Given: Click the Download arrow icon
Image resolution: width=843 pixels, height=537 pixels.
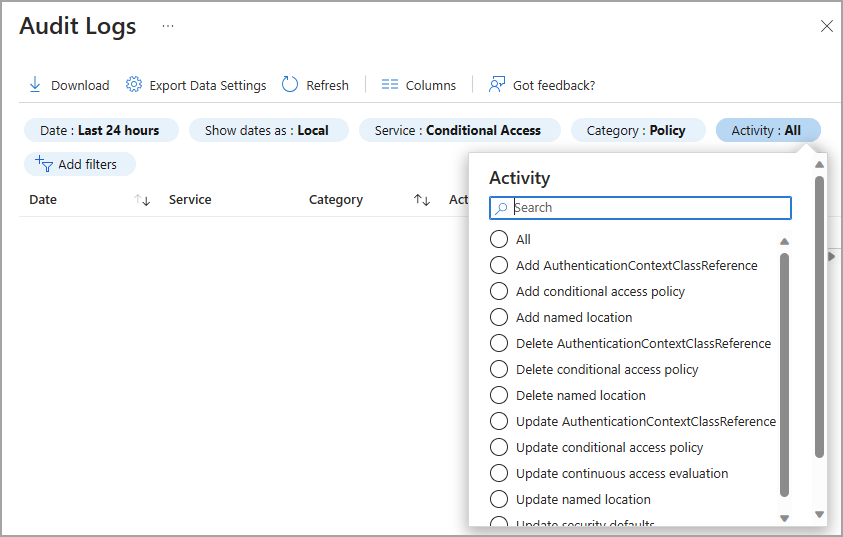Looking at the screenshot, I should pos(35,85).
